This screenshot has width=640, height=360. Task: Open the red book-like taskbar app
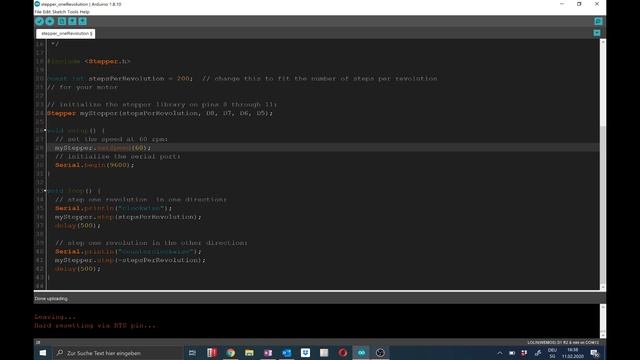[211, 353]
